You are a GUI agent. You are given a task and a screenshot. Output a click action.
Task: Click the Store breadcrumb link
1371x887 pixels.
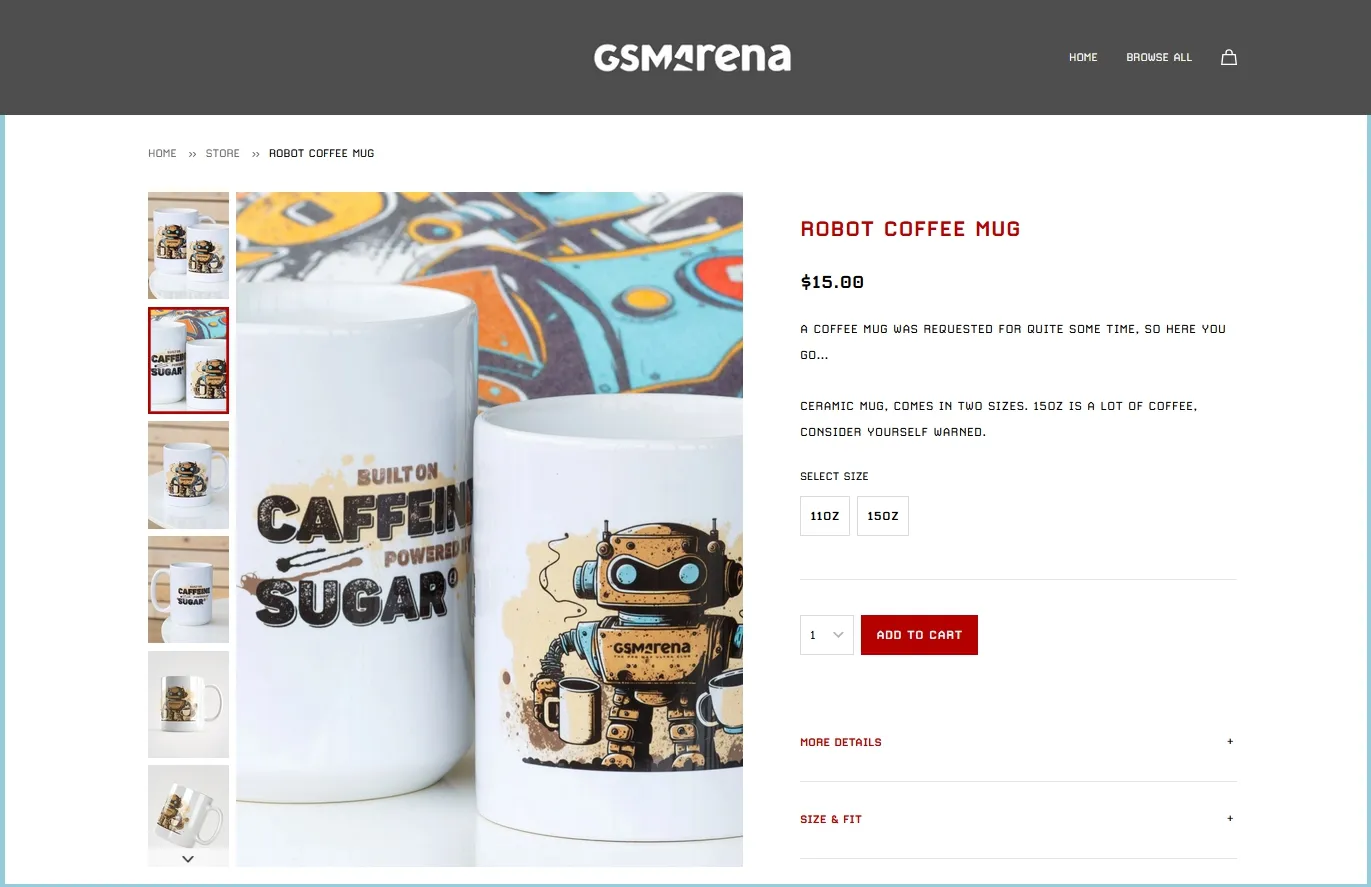pos(223,153)
